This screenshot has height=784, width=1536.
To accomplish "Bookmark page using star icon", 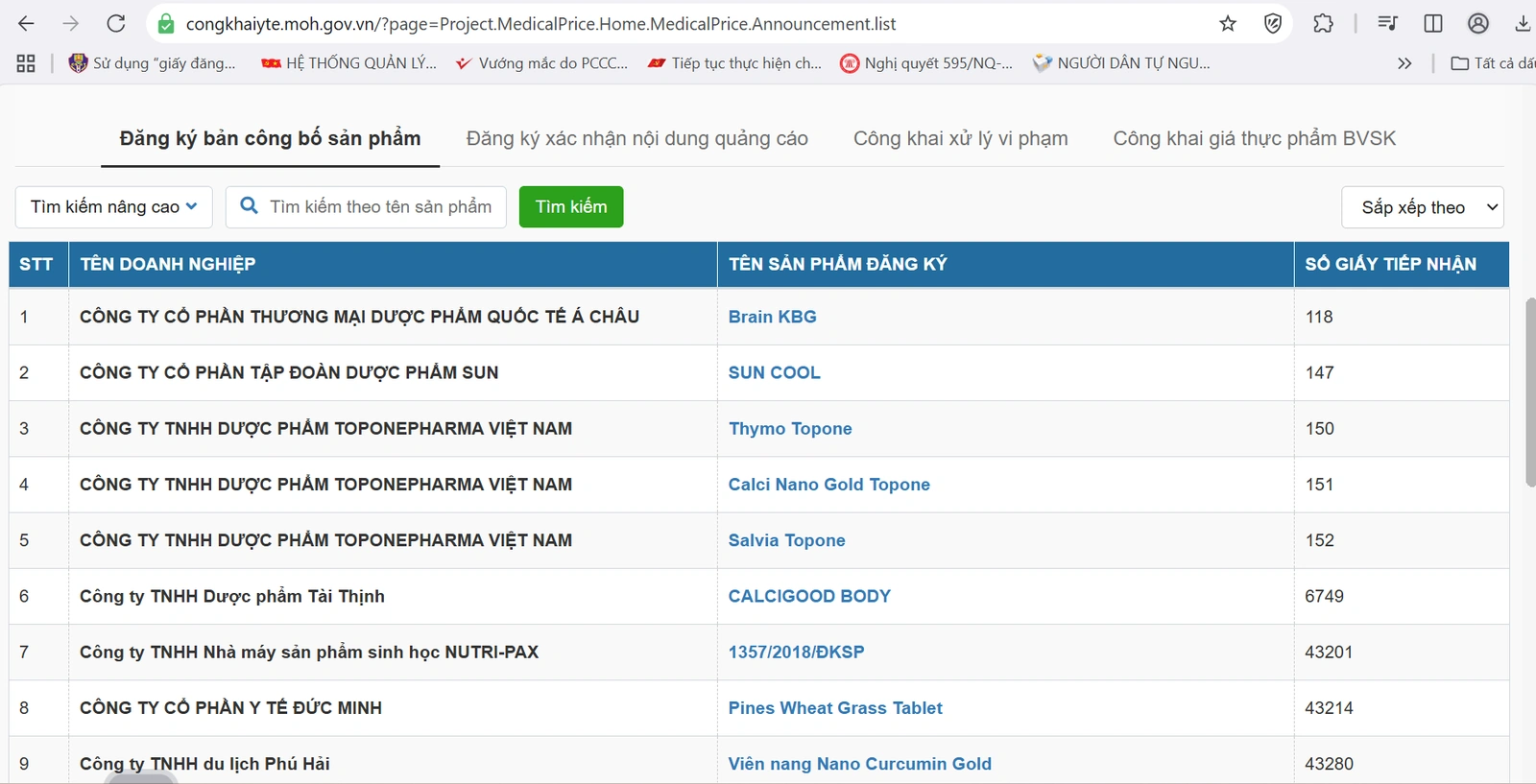I will click(x=1228, y=24).
